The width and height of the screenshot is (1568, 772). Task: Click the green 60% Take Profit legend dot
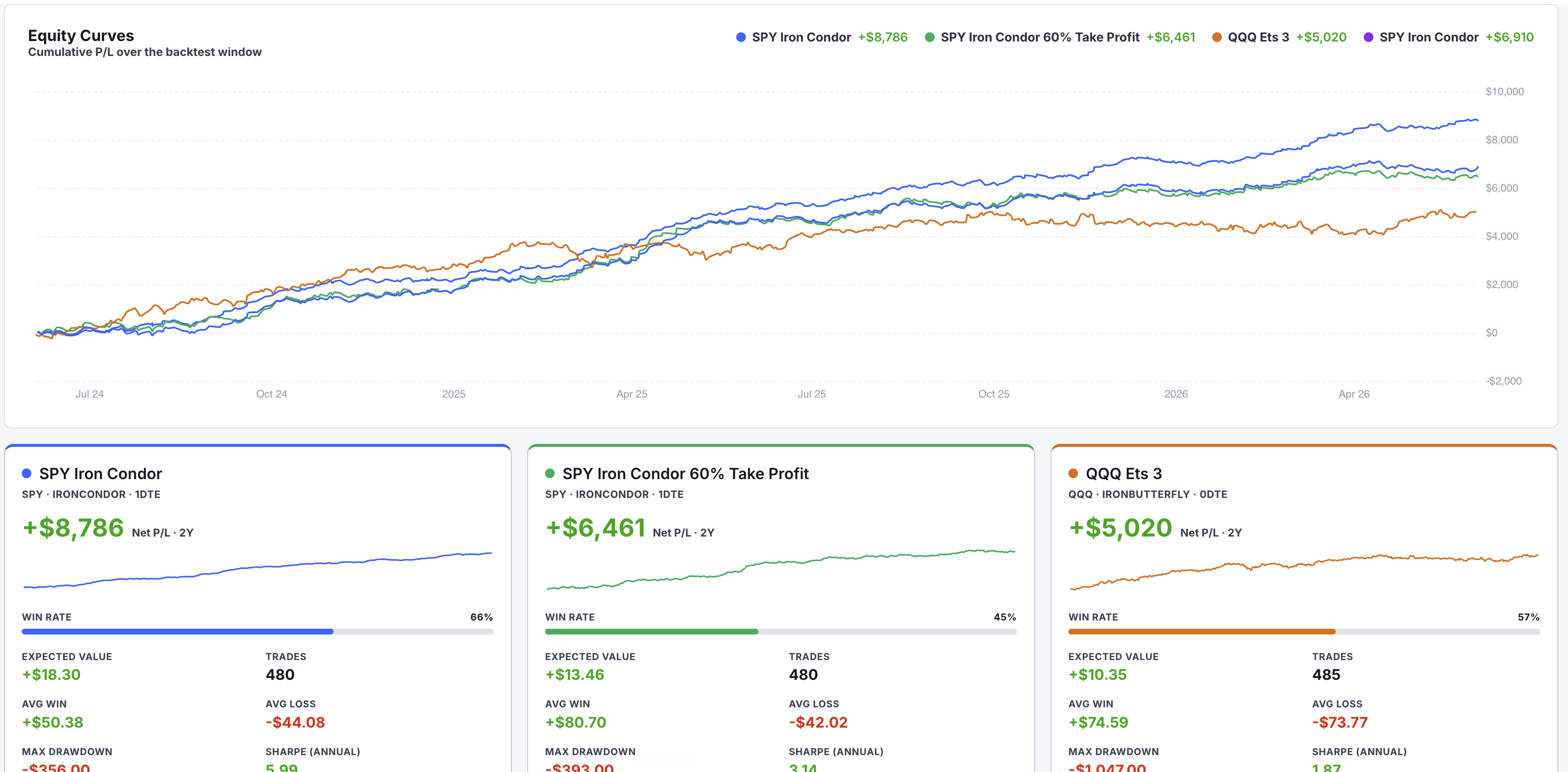pyautogui.click(x=929, y=37)
